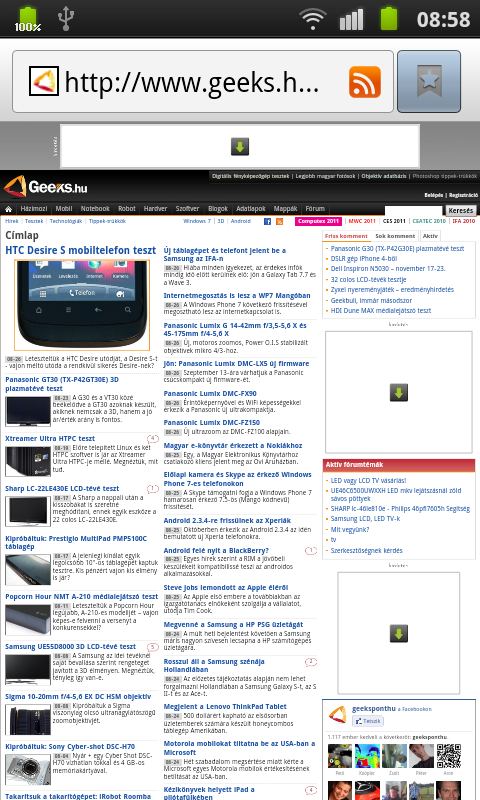The height and width of the screenshot is (800, 480).
Task: Tap the 100% battery icon at left
Action: click(x=28, y=19)
